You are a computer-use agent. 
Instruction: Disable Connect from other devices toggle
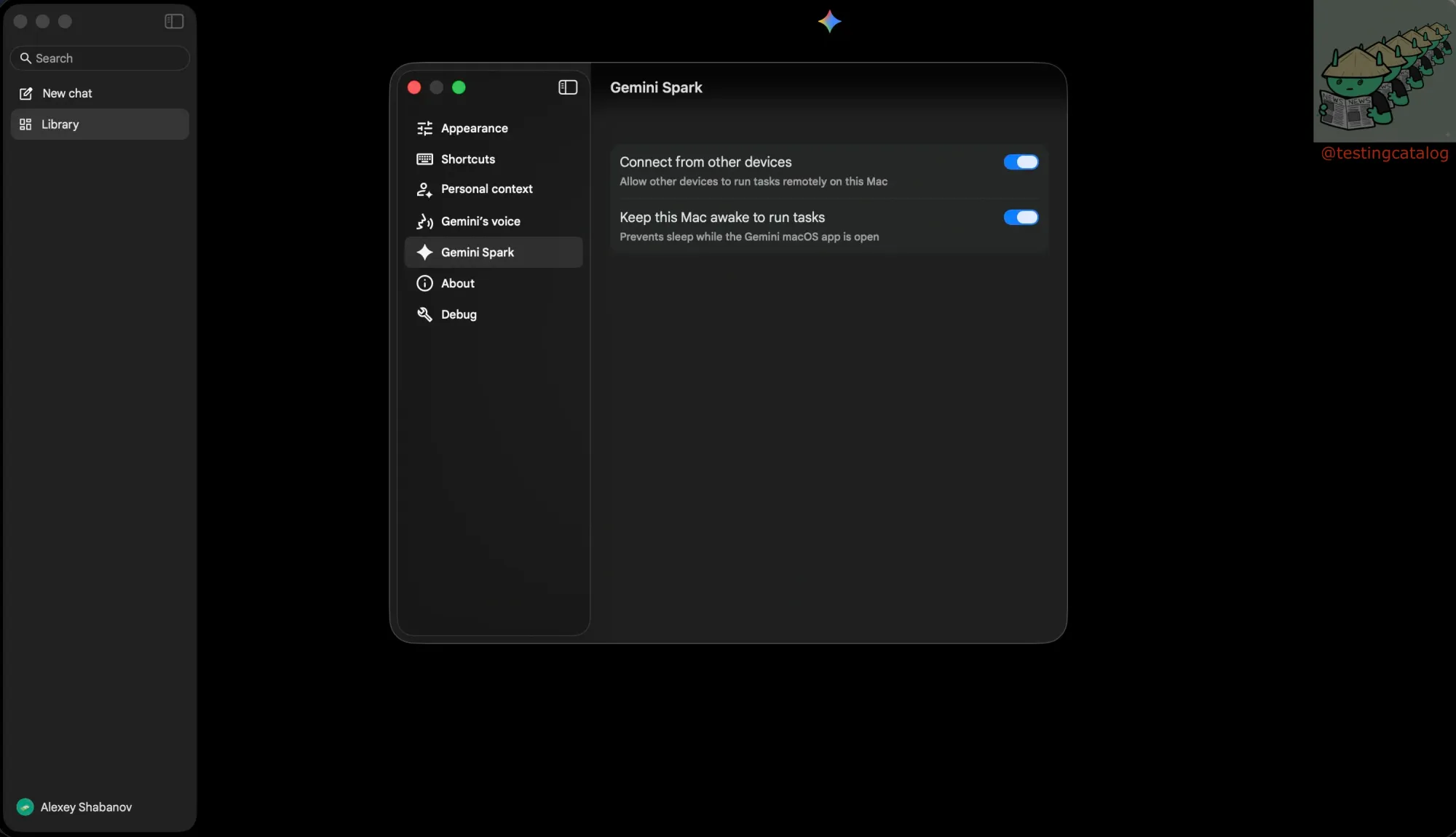1021,162
